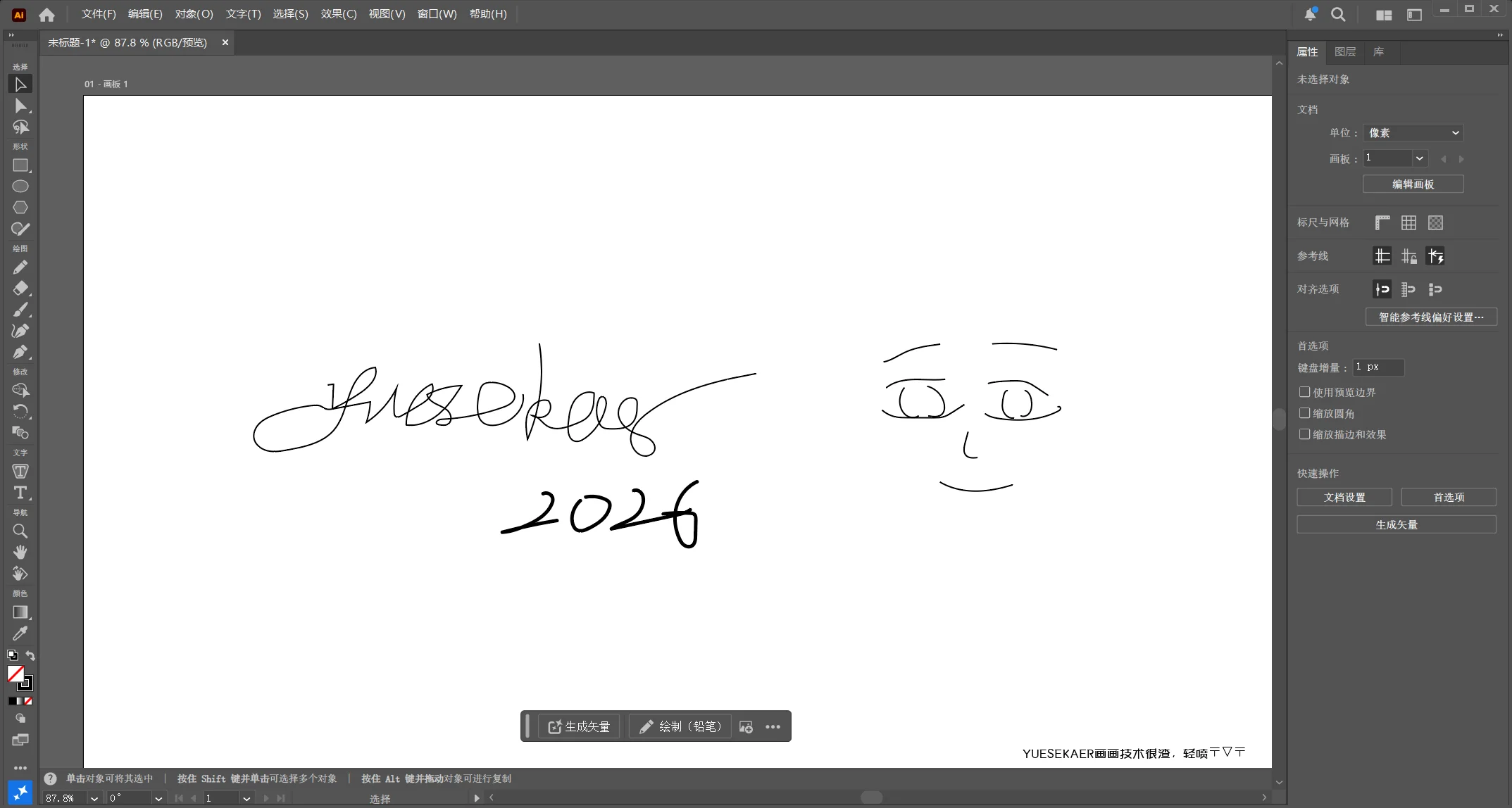The image size is (1512, 808).
Task: Click 生成矢量 button in properties panel
Action: pyautogui.click(x=1397, y=525)
